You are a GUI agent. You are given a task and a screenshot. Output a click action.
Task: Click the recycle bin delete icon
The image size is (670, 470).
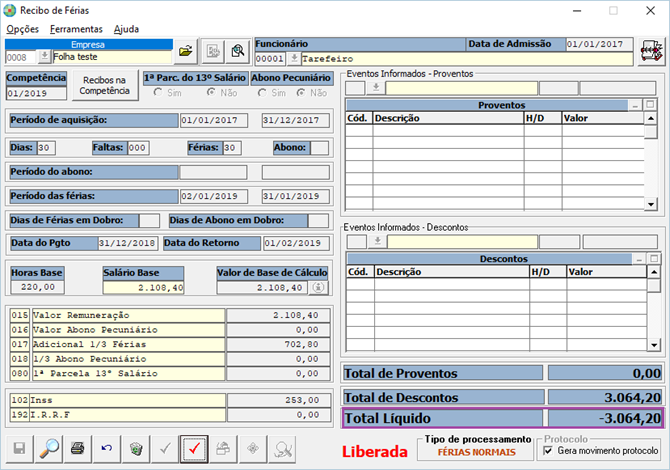136,449
